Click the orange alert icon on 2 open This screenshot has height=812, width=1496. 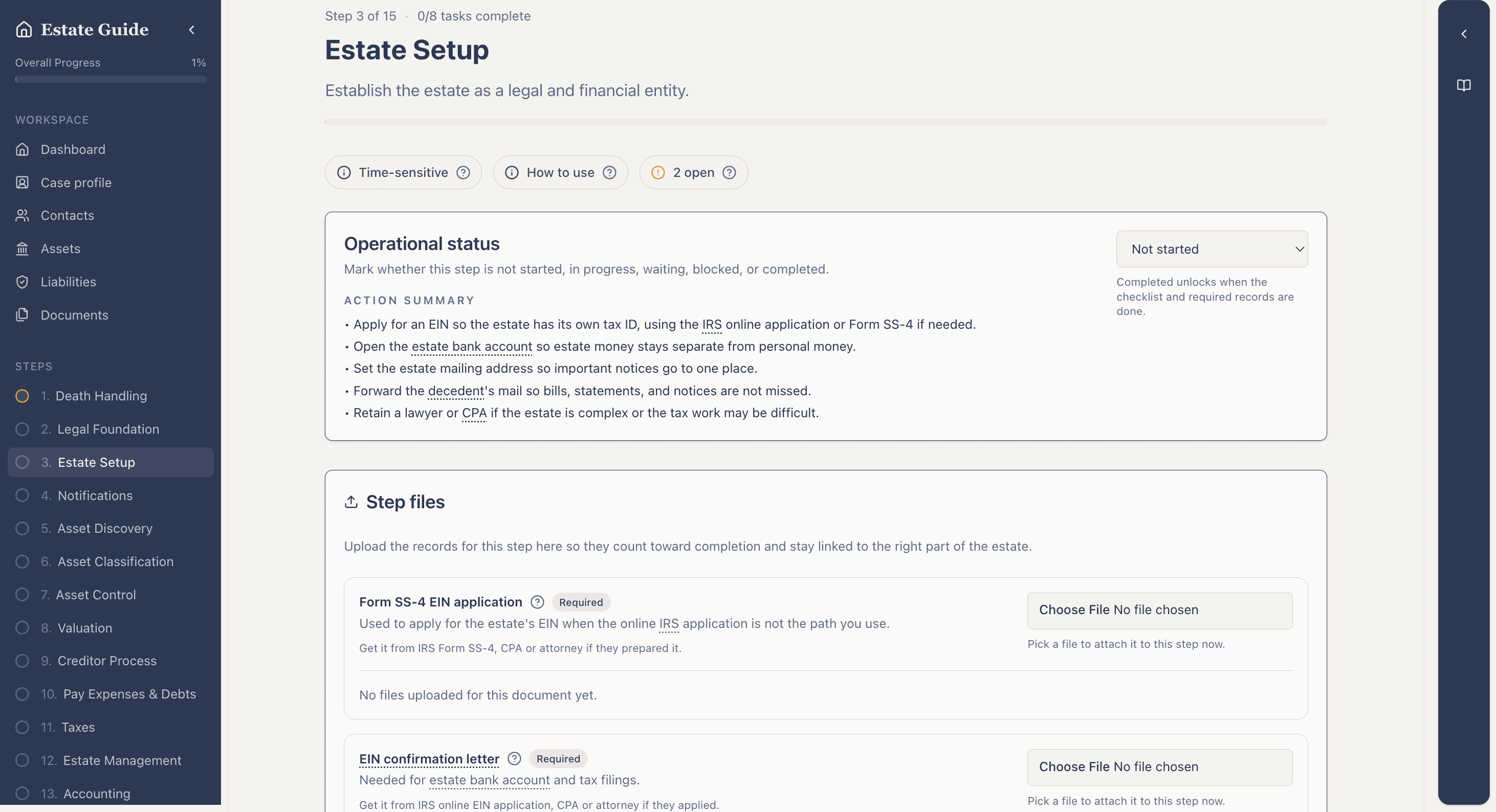click(658, 172)
